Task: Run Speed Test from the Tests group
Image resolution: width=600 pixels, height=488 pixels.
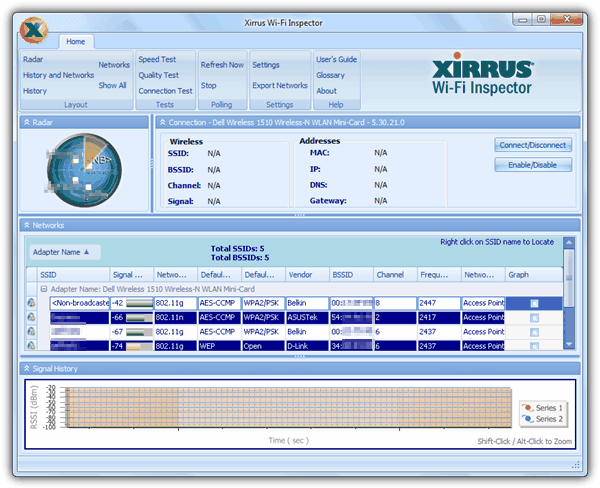Action: coord(157,60)
